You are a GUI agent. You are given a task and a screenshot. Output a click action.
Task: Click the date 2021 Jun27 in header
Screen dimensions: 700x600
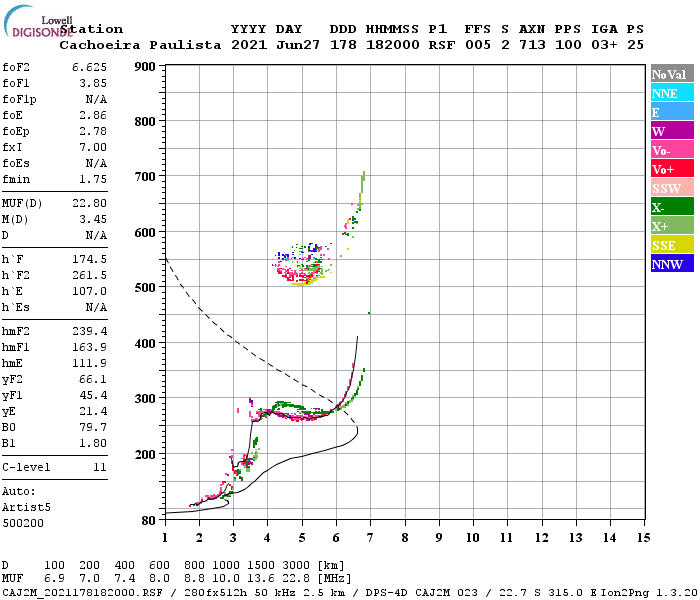(275, 45)
